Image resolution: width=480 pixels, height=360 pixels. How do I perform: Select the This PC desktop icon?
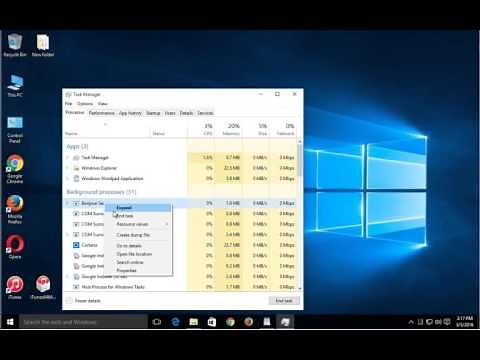[15, 86]
